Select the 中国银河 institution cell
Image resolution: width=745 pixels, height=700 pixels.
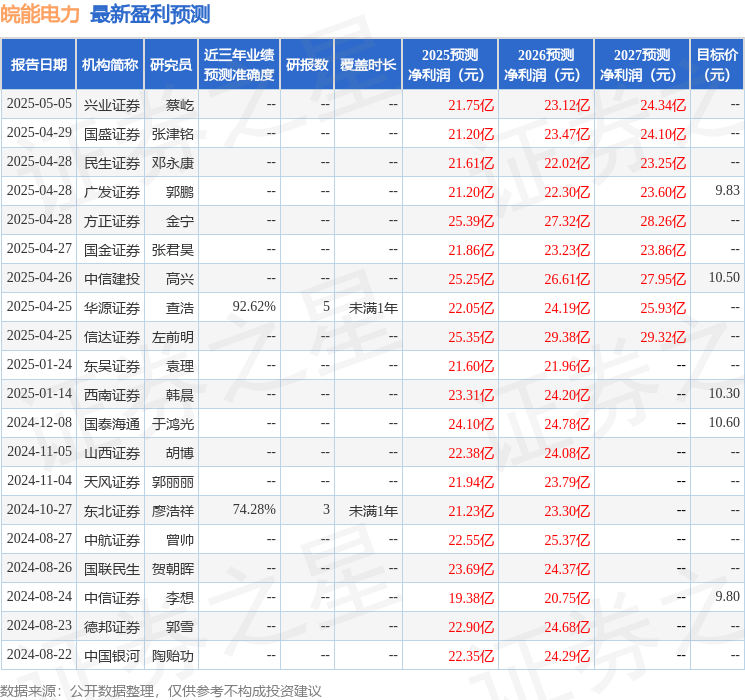(112, 656)
